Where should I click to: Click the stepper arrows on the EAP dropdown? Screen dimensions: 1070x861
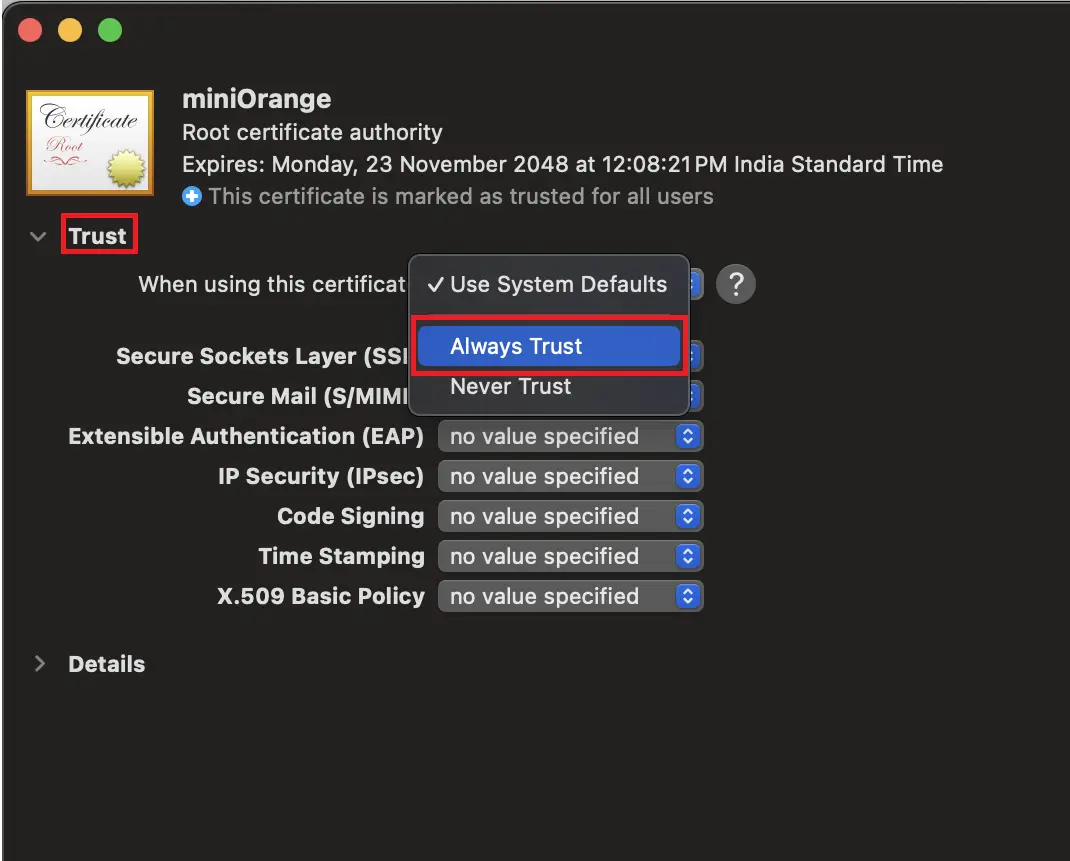click(x=687, y=436)
